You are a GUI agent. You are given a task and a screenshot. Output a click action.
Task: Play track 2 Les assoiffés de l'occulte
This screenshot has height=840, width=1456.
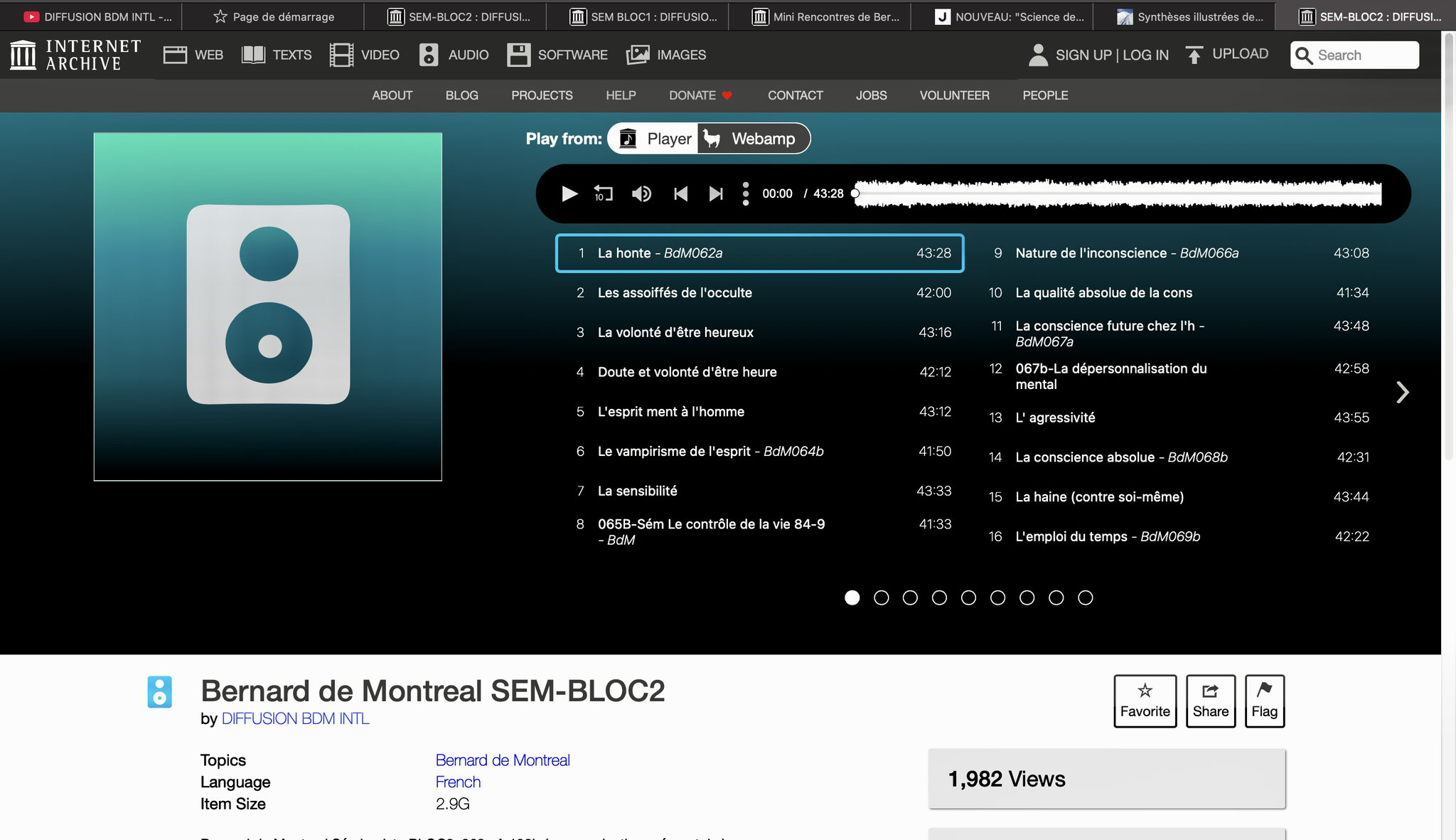[x=759, y=292]
